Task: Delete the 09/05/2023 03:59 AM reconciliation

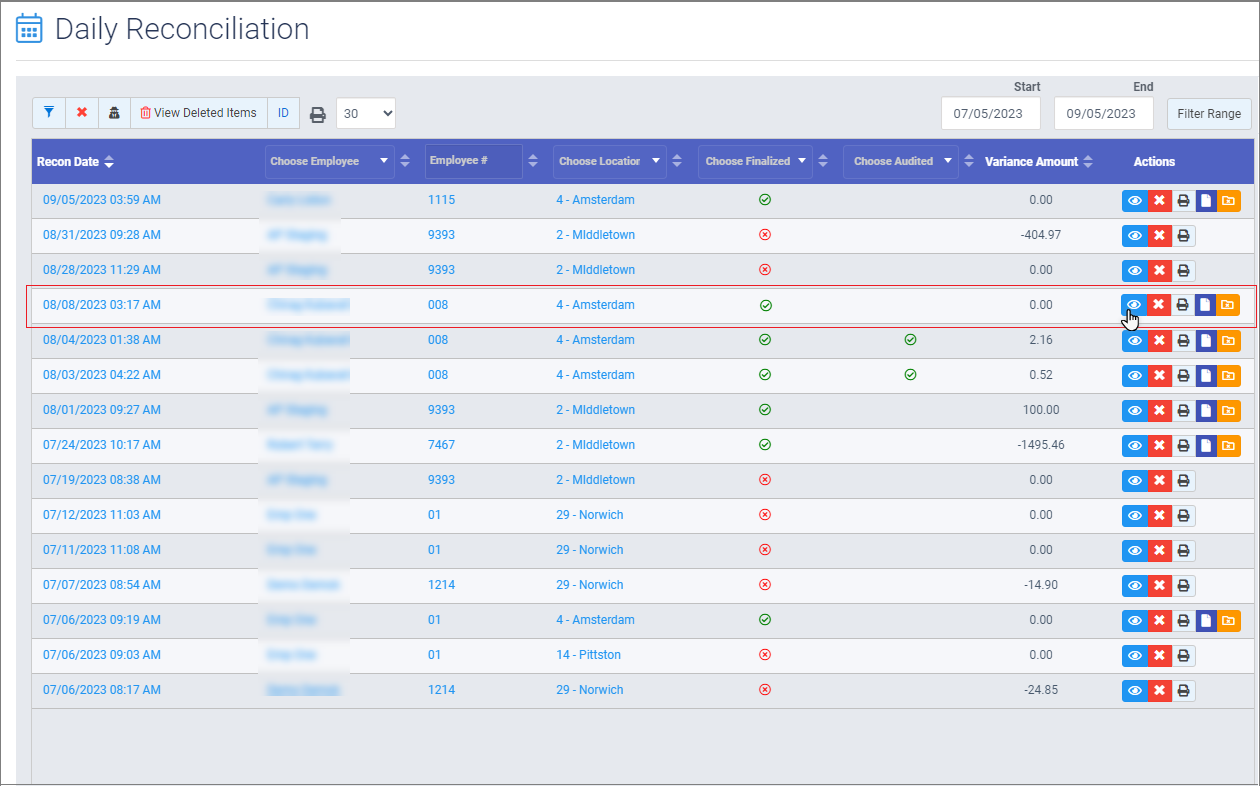Action: tap(1159, 200)
